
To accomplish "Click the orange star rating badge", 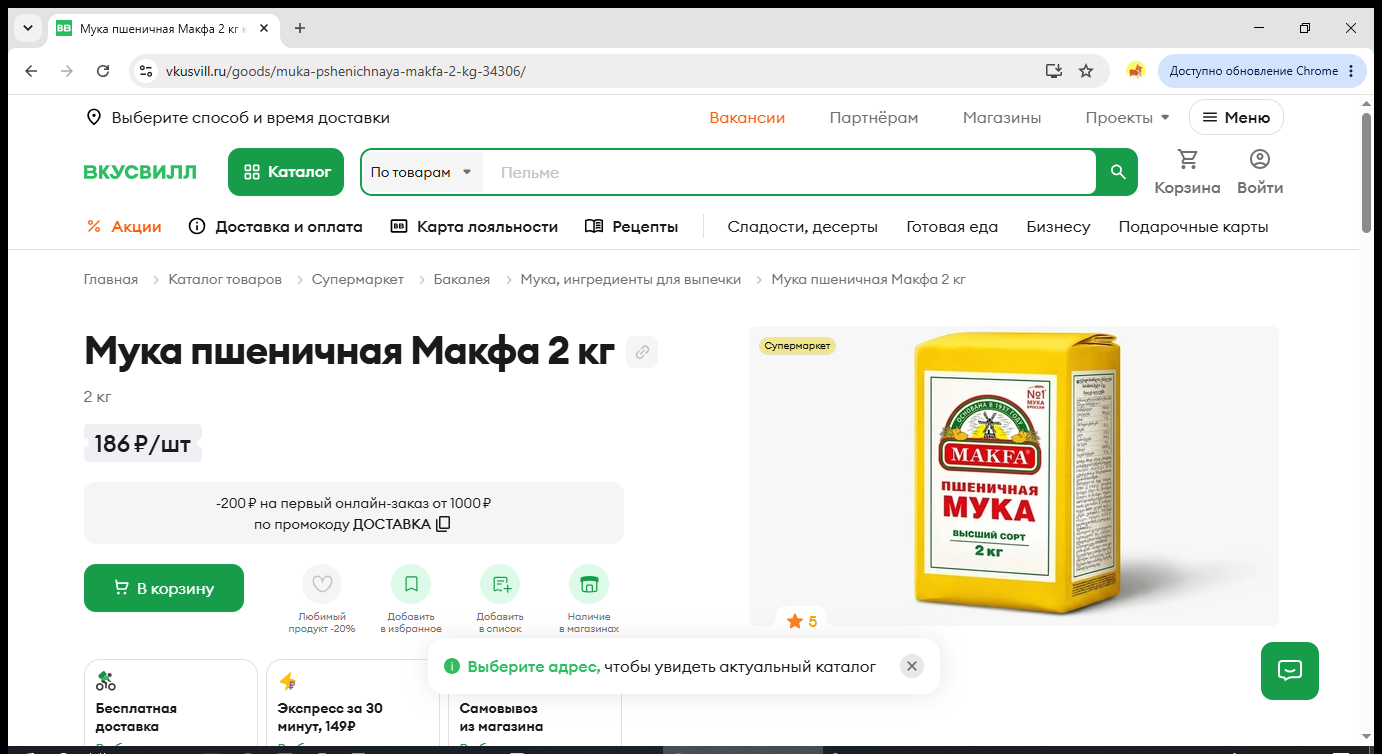I will coord(802,621).
